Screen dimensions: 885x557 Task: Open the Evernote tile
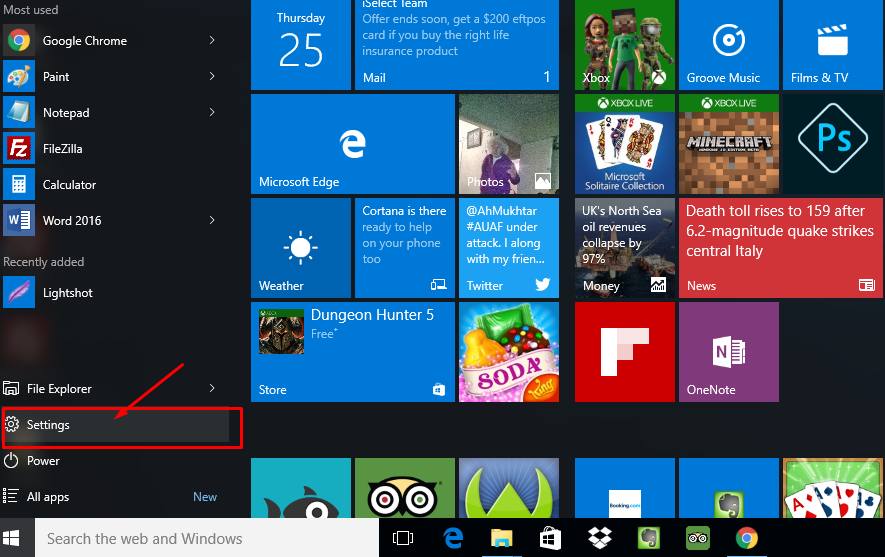click(x=729, y=488)
